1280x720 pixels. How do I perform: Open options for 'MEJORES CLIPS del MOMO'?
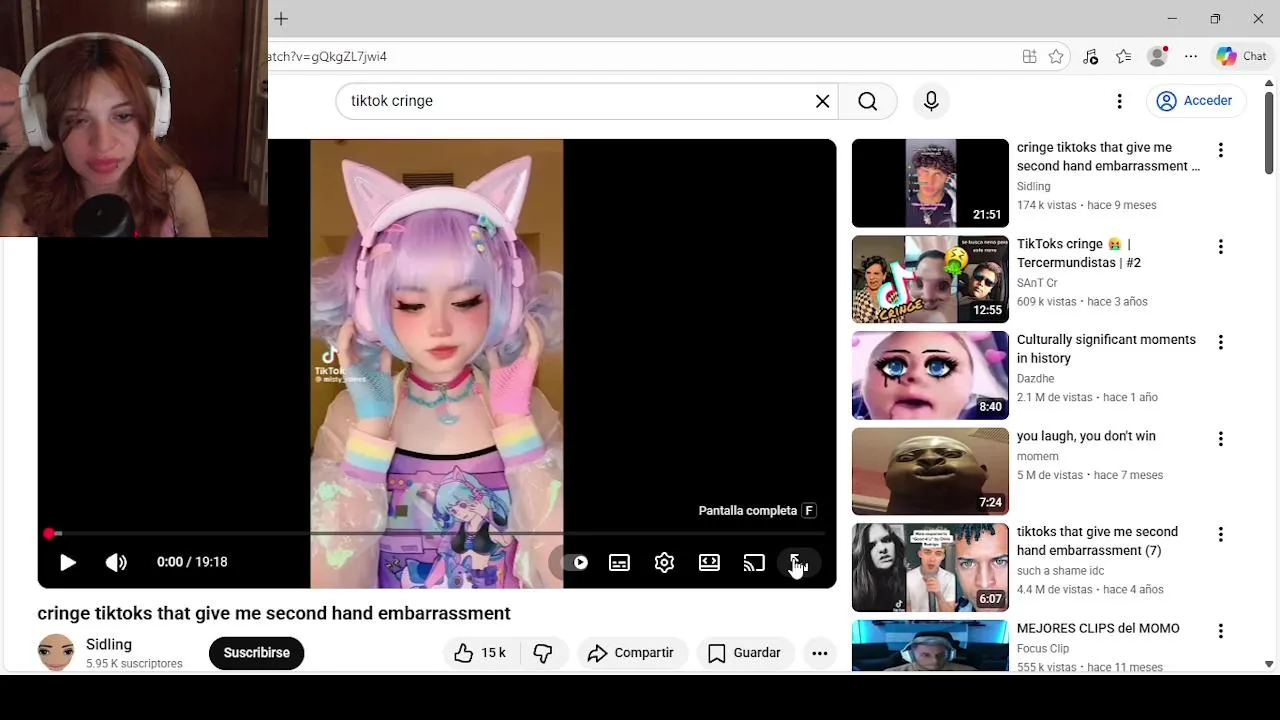pos(1220,631)
